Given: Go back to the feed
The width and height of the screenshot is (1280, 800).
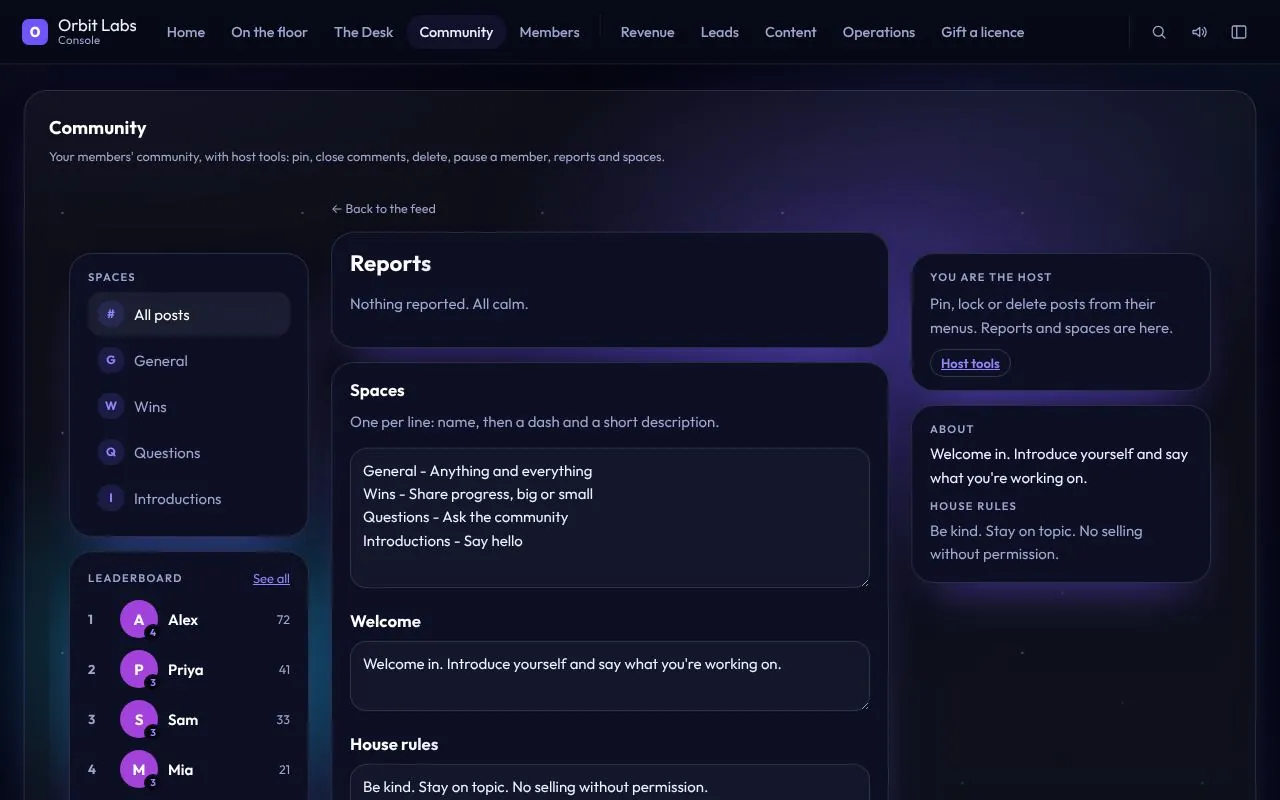Looking at the screenshot, I should tap(384, 209).
